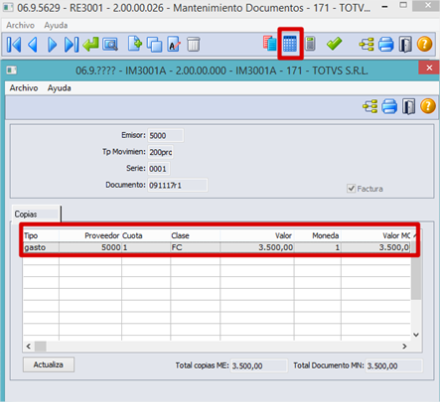
Task: Open the blue grid copies icon
Action: (x=290, y=44)
